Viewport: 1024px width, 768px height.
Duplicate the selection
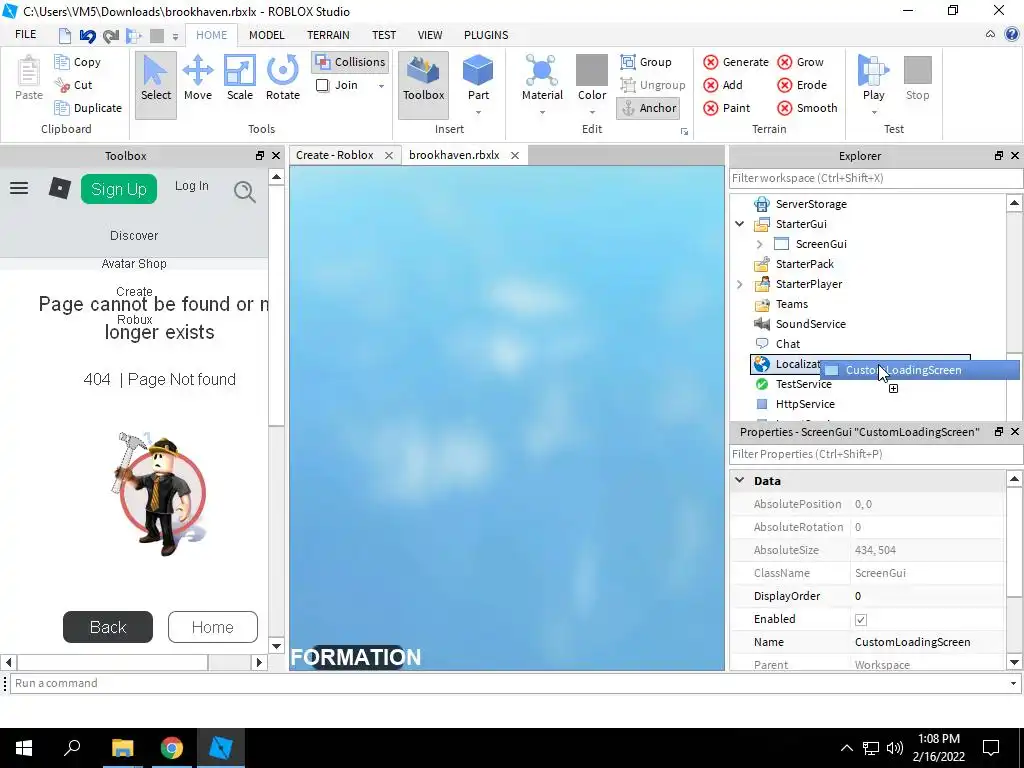[x=88, y=108]
